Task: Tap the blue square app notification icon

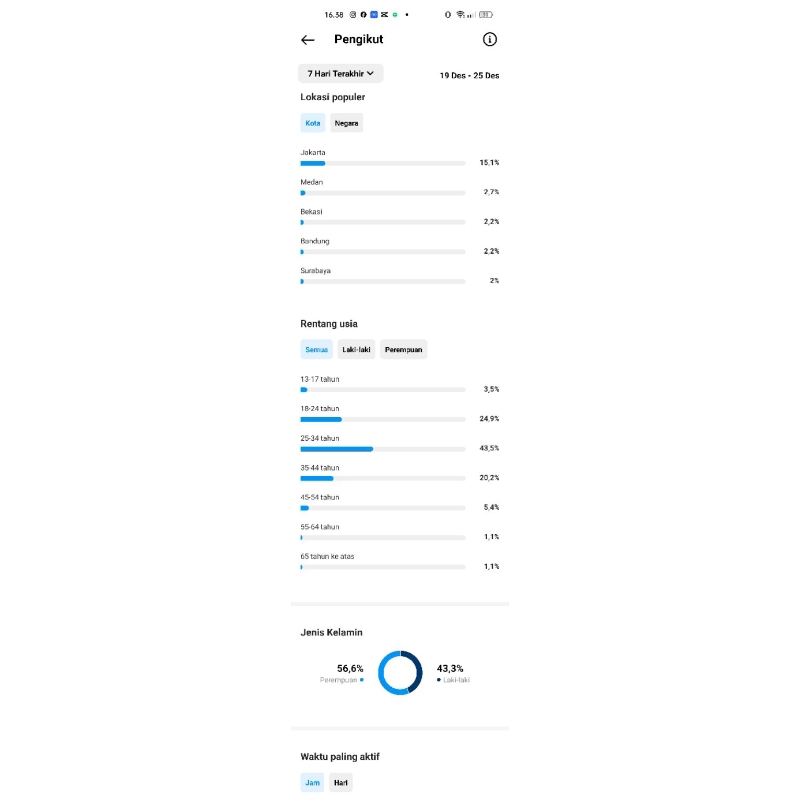Action: tap(374, 15)
